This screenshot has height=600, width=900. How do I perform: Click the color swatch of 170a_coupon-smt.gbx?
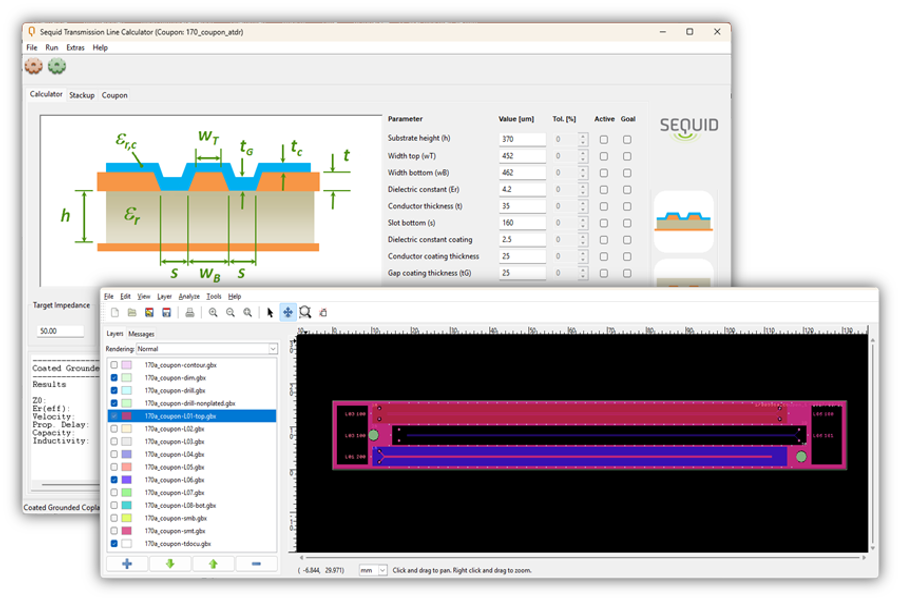127,531
